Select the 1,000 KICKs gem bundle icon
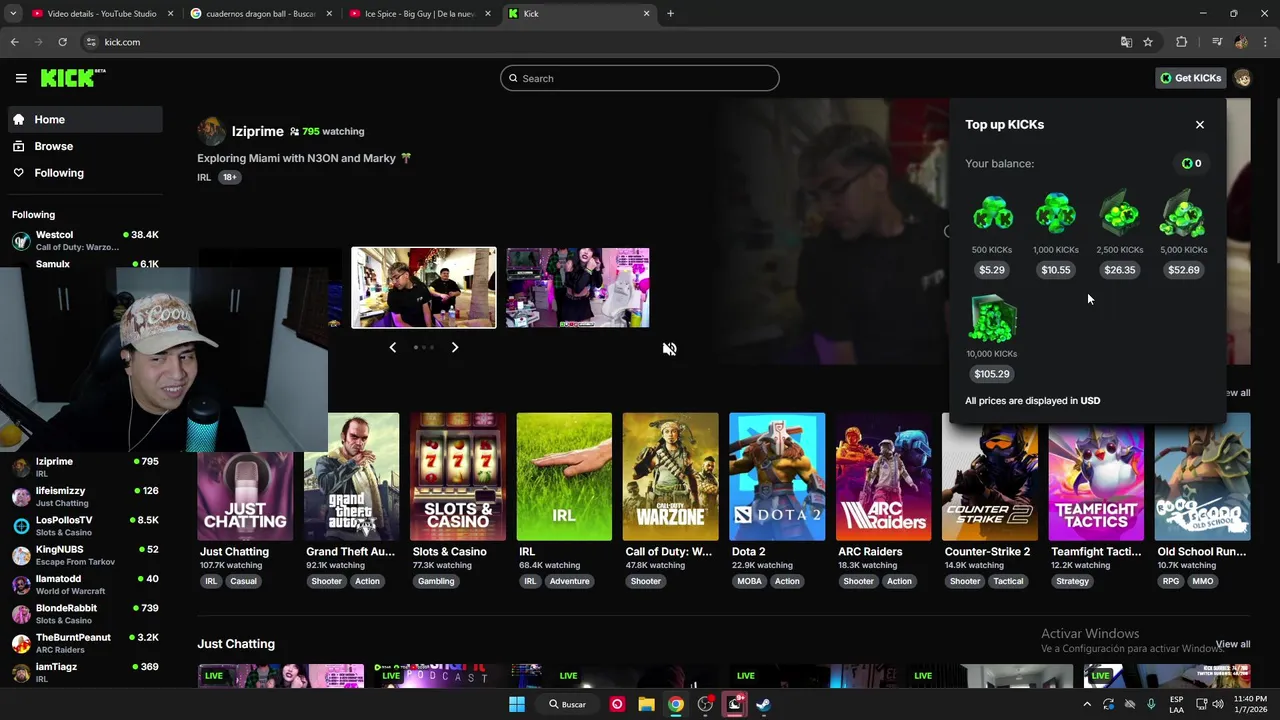The width and height of the screenshot is (1280, 720). pyautogui.click(x=1055, y=213)
